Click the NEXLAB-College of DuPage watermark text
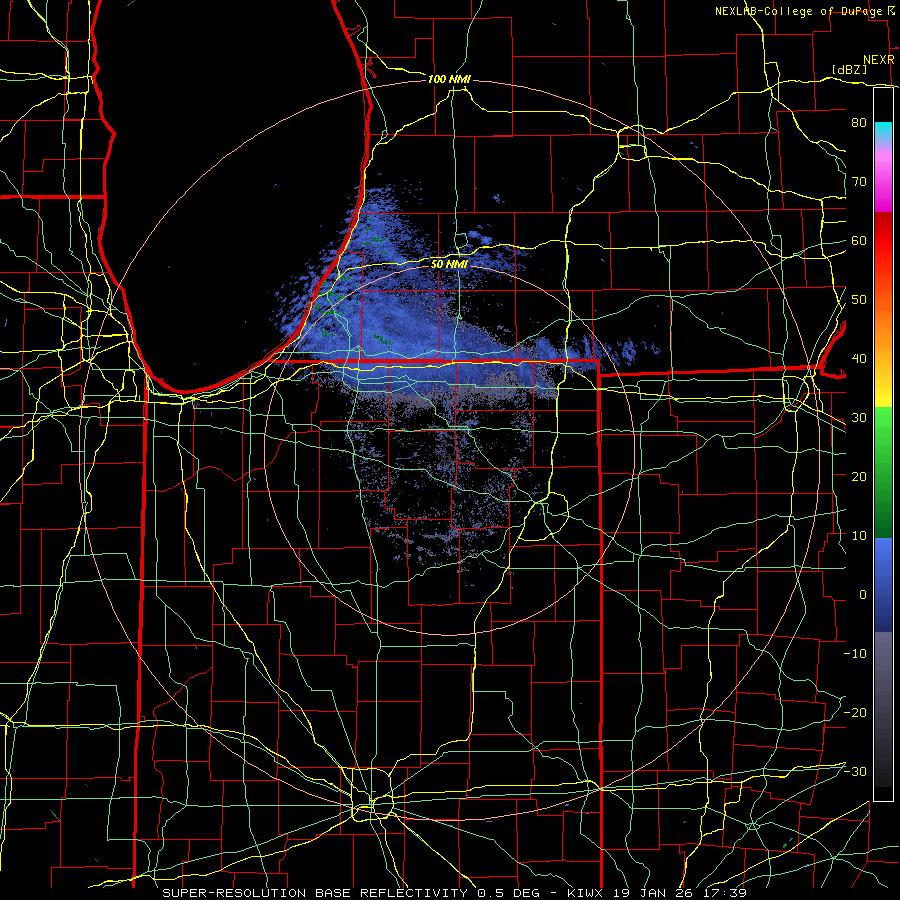This screenshot has width=900, height=900. [x=799, y=11]
